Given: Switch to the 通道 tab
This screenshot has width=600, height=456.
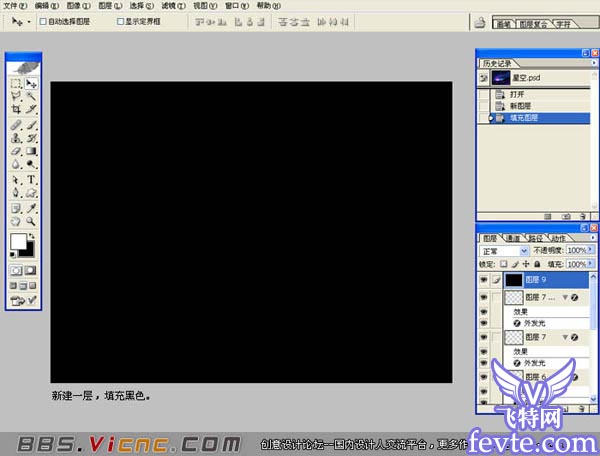Looking at the screenshot, I should [x=512, y=239].
